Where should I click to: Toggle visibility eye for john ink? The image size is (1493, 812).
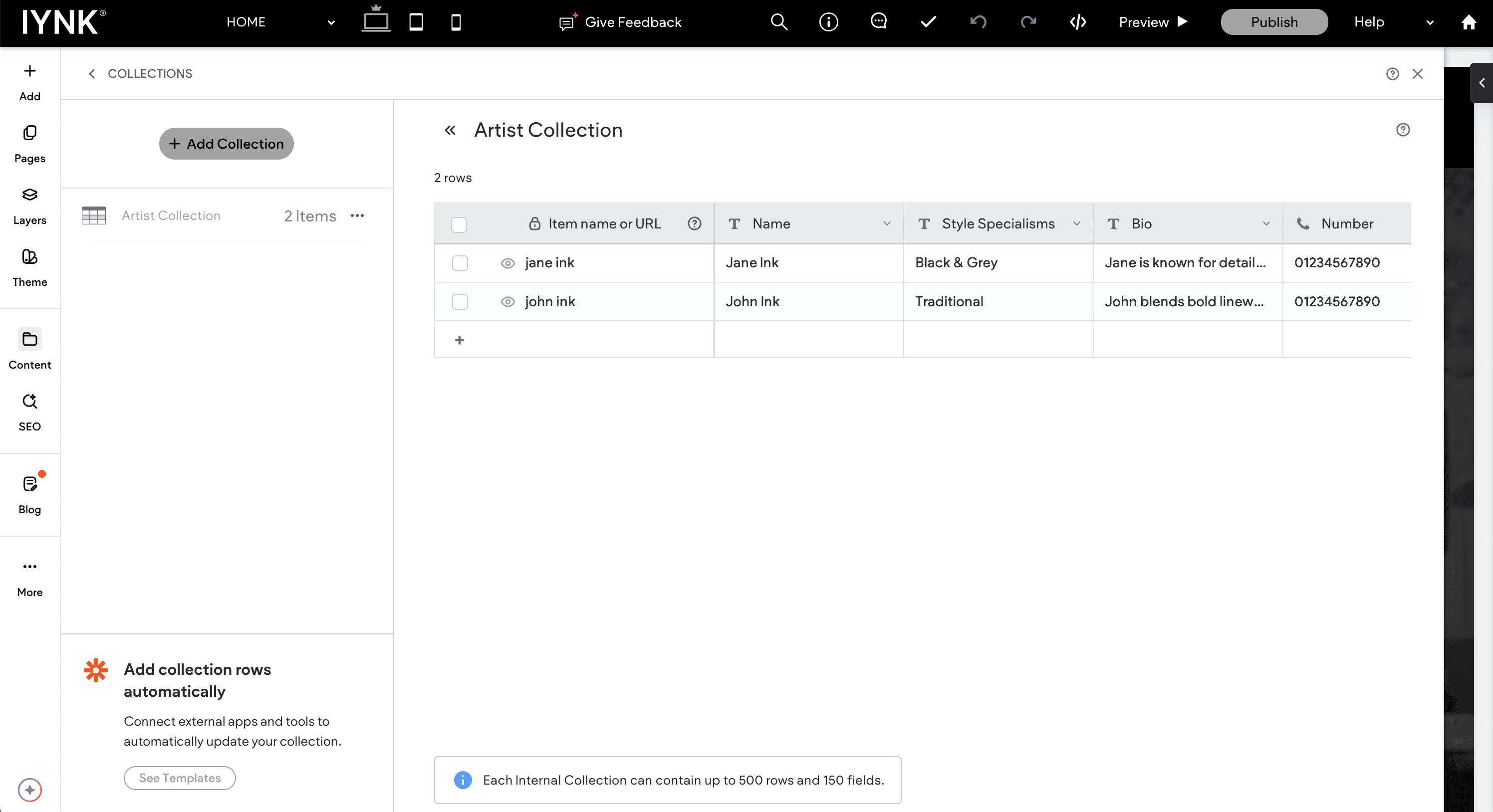tap(507, 302)
